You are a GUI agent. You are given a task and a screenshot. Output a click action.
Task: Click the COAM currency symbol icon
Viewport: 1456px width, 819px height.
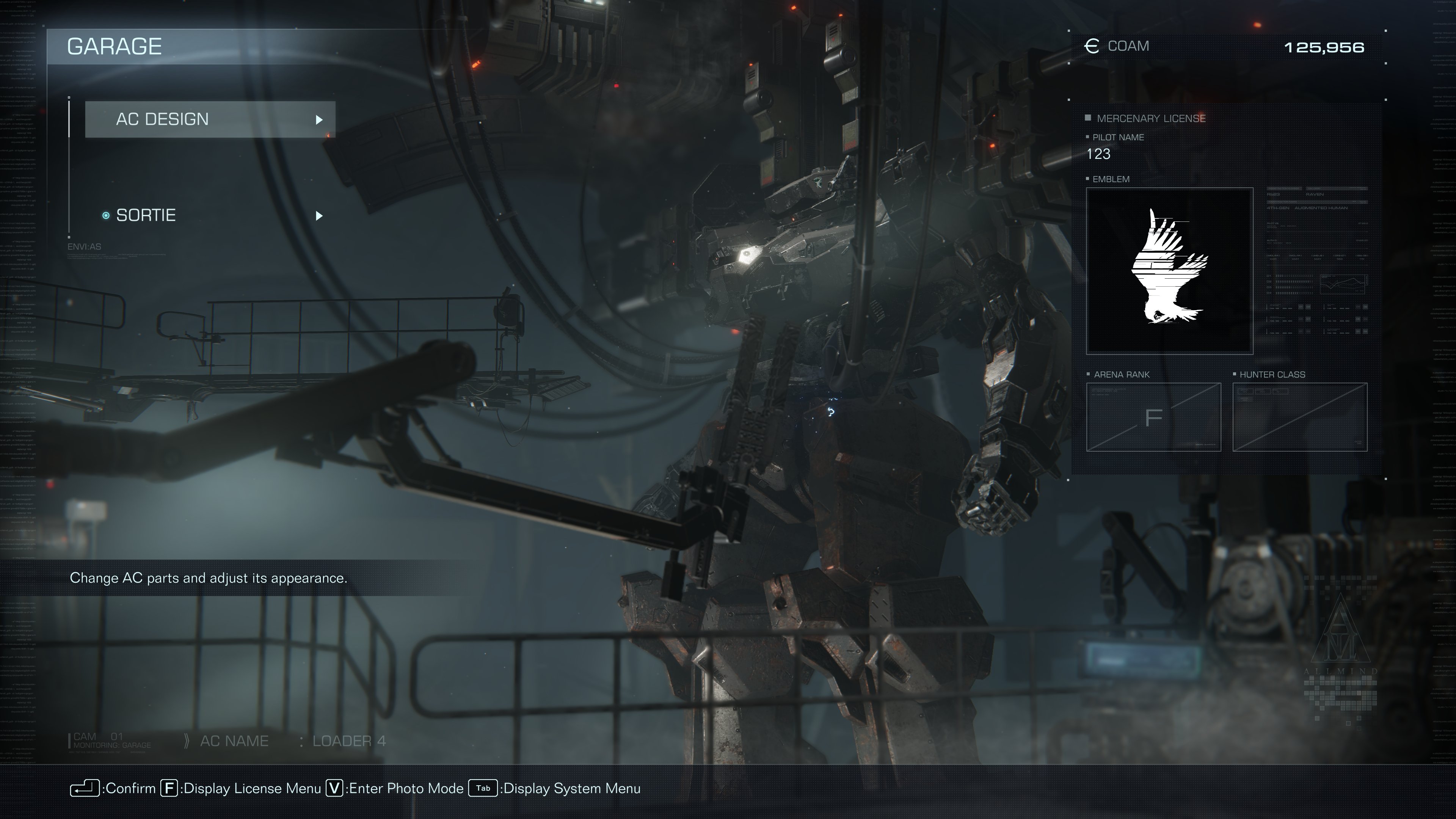[1092, 46]
